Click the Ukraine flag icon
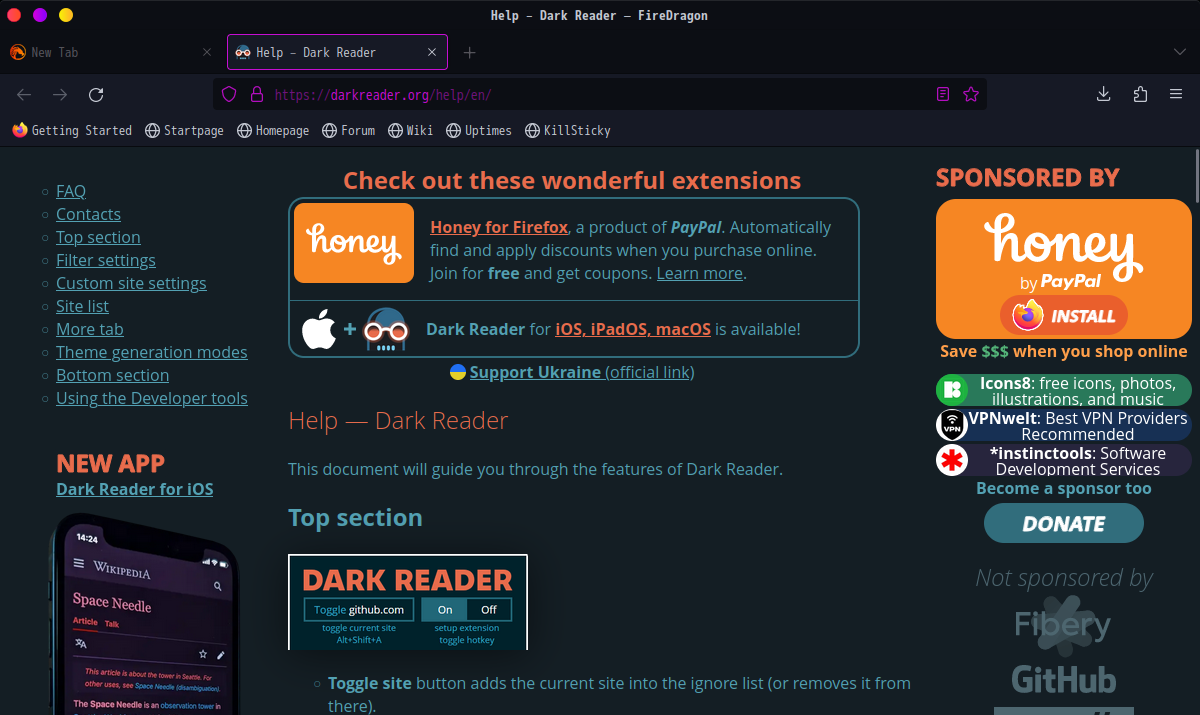 click(x=458, y=372)
